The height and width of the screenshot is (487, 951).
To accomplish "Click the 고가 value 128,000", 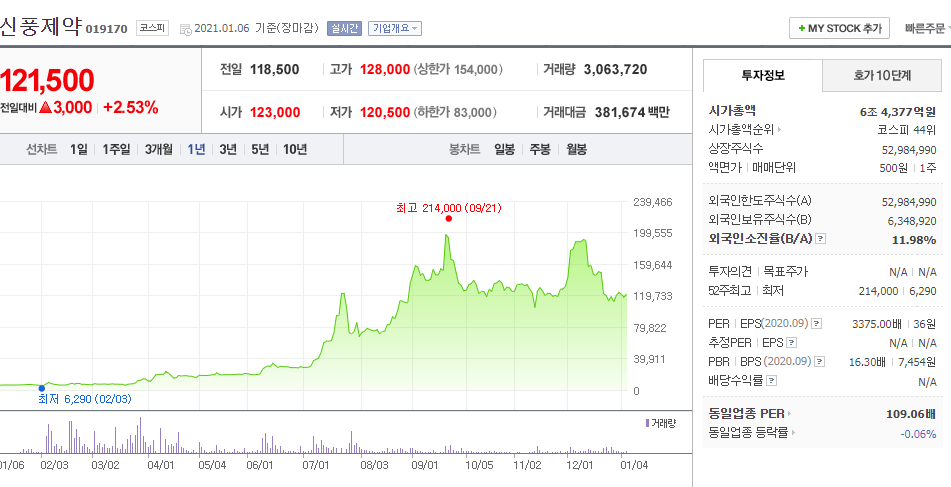I will pos(385,69).
